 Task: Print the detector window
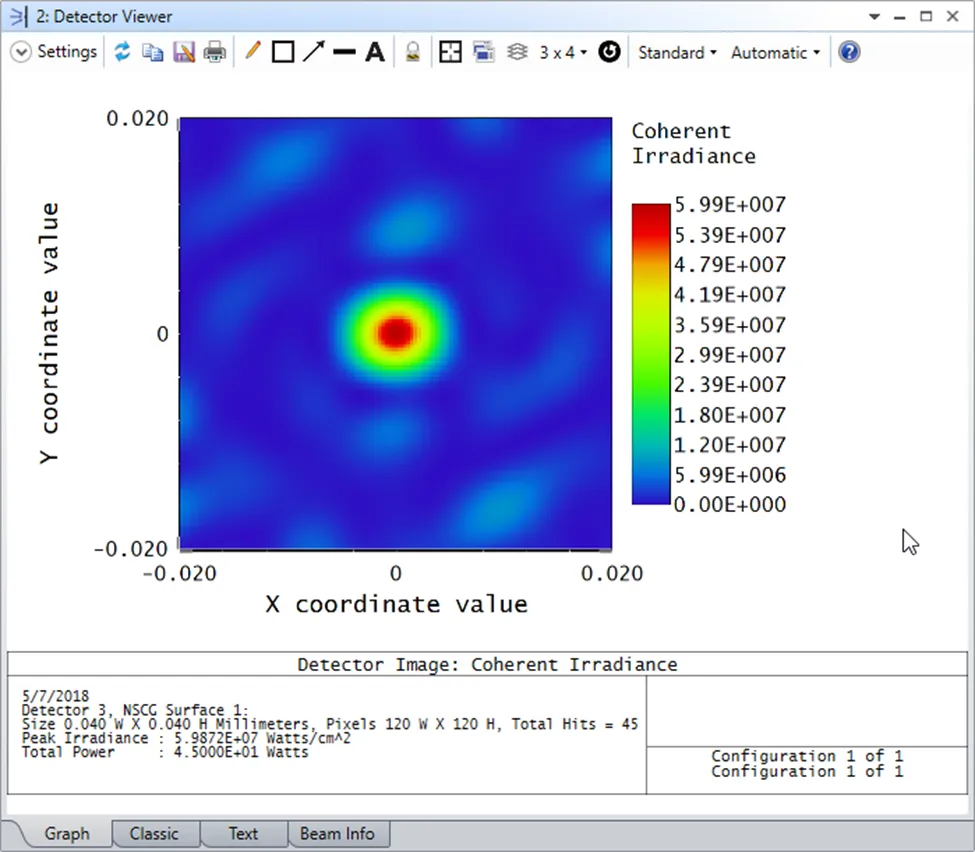[215, 52]
